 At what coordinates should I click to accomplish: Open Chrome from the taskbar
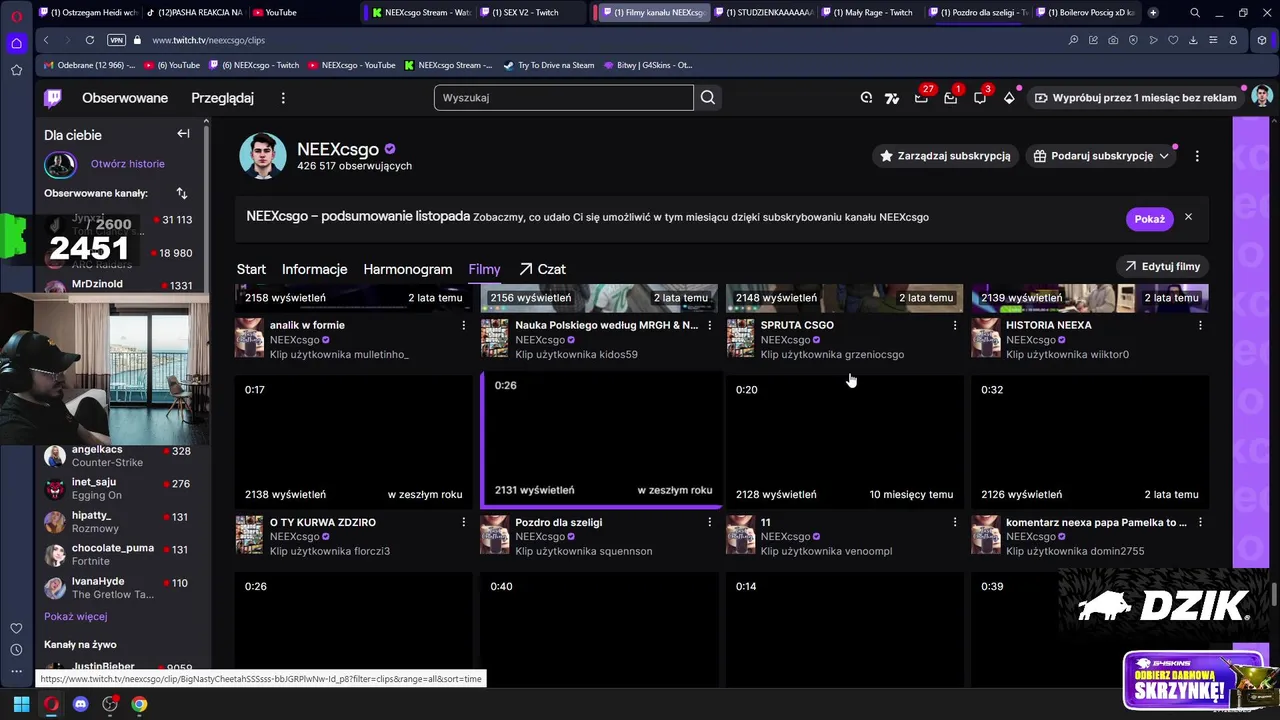pyautogui.click(x=139, y=704)
